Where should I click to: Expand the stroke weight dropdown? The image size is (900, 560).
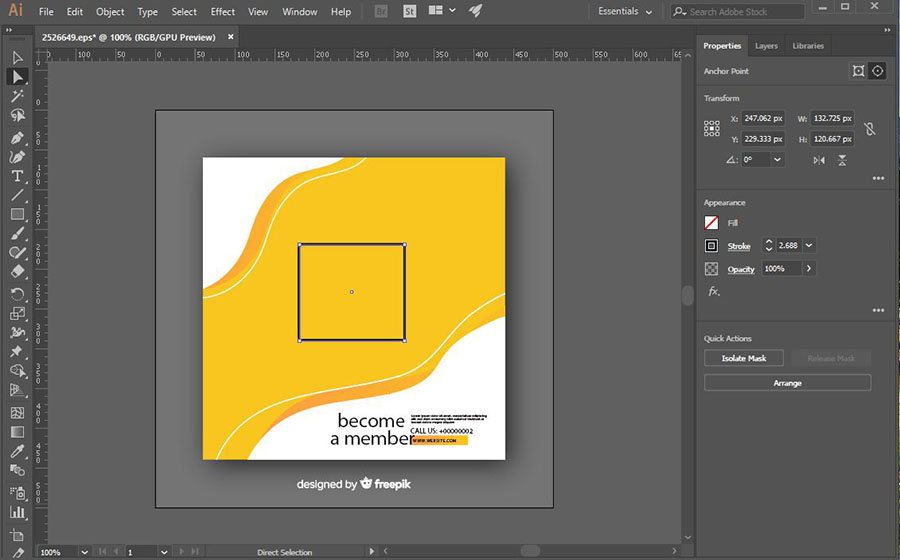[809, 246]
